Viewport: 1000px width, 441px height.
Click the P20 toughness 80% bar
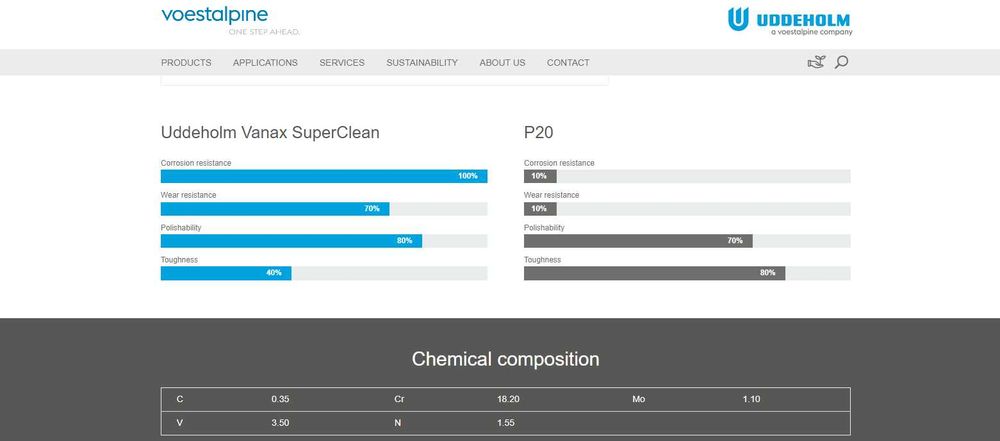click(x=654, y=273)
